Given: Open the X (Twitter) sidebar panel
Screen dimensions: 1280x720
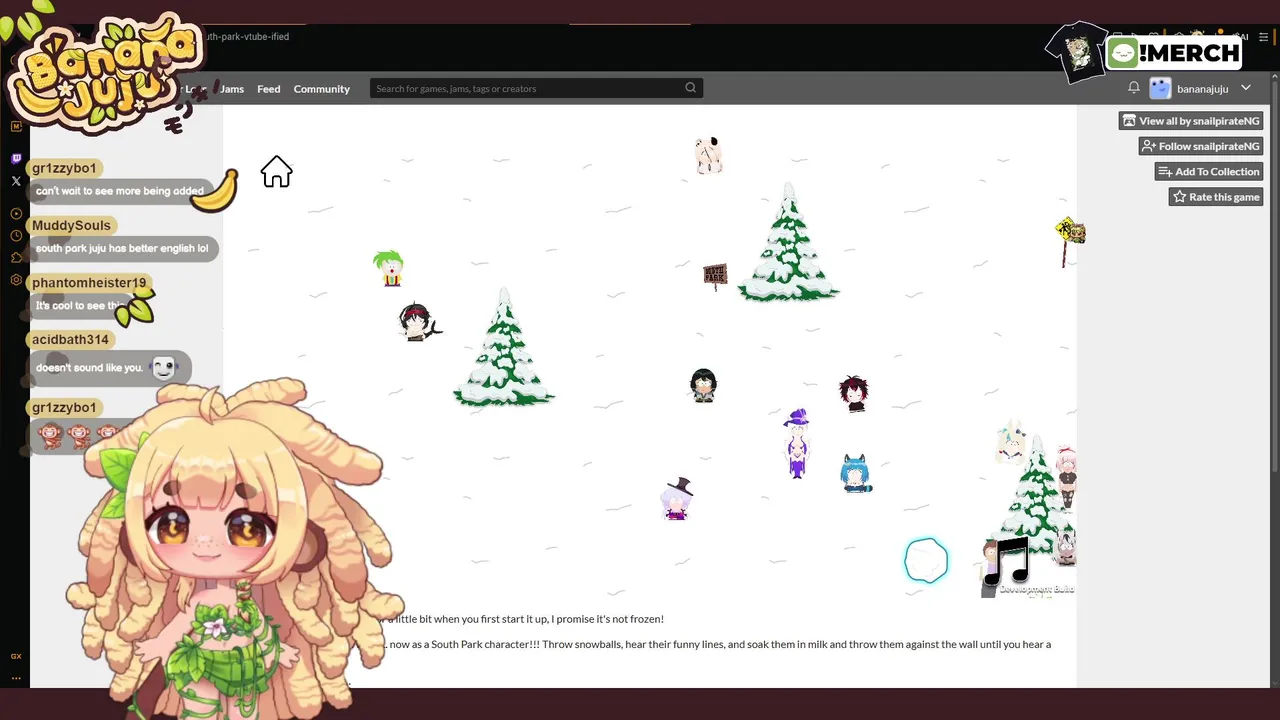Looking at the screenshot, I should [x=16, y=181].
